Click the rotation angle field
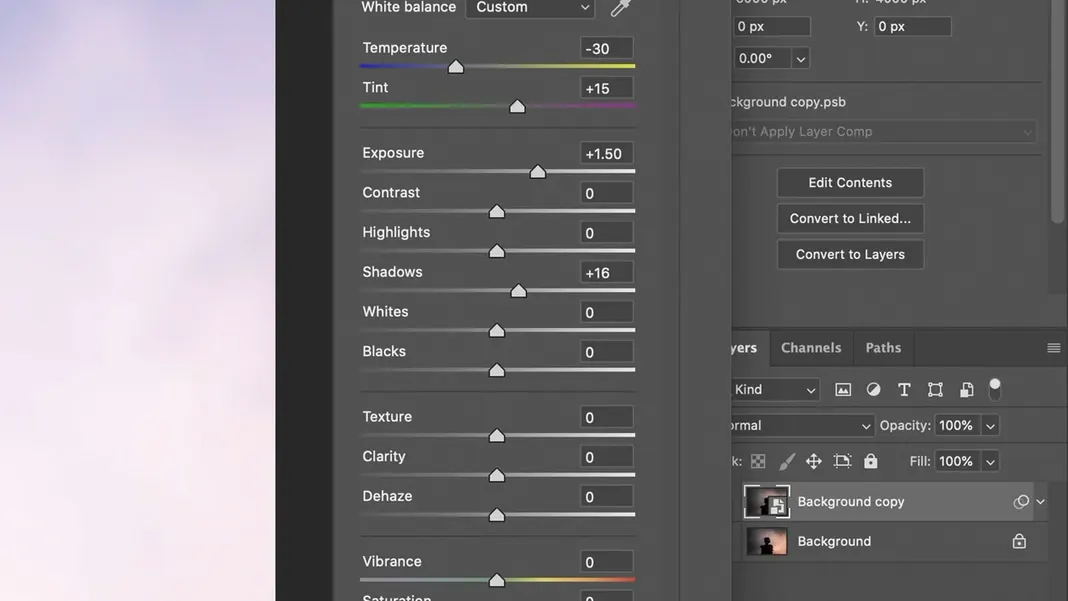Screen dimensions: 1068x601 [761, 59]
